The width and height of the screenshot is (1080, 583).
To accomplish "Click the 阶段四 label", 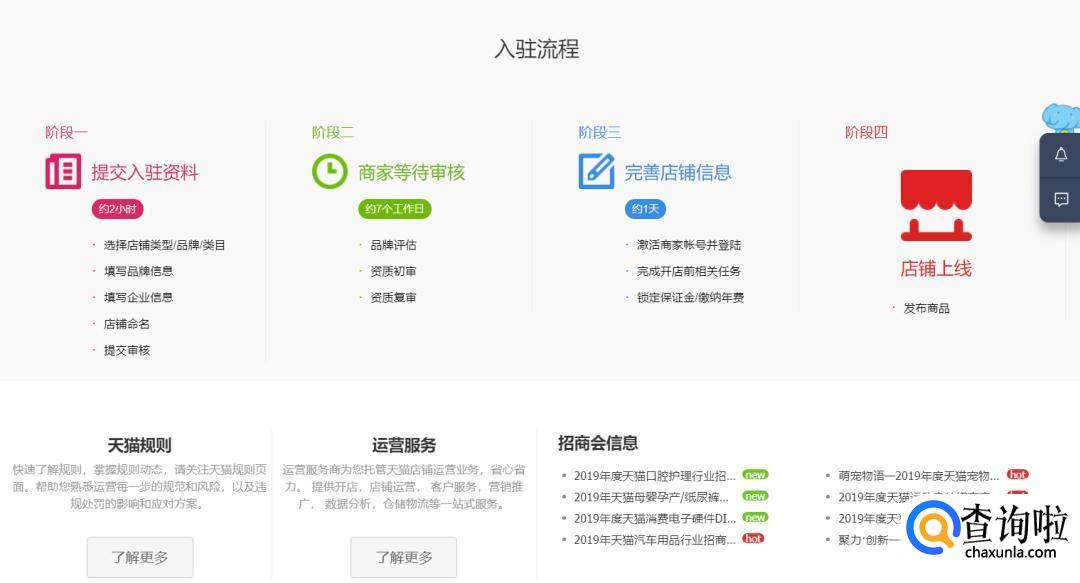I will point(866,132).
